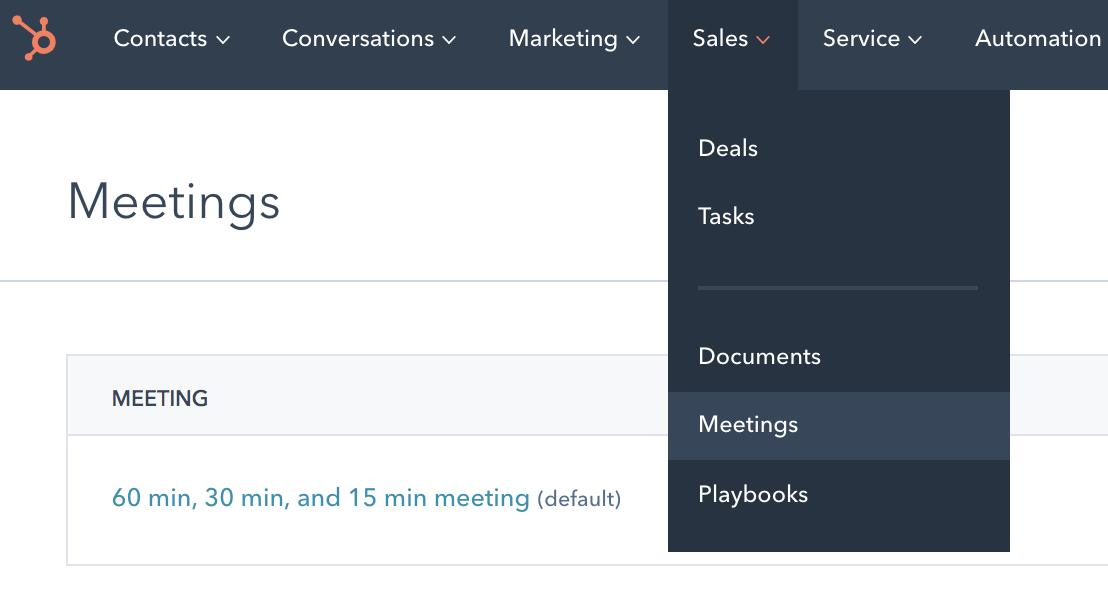The height and width of the screenshot is (610, 1108).
Task: Expand the Contacts dropdown chevron
Action: coord(224,40)
